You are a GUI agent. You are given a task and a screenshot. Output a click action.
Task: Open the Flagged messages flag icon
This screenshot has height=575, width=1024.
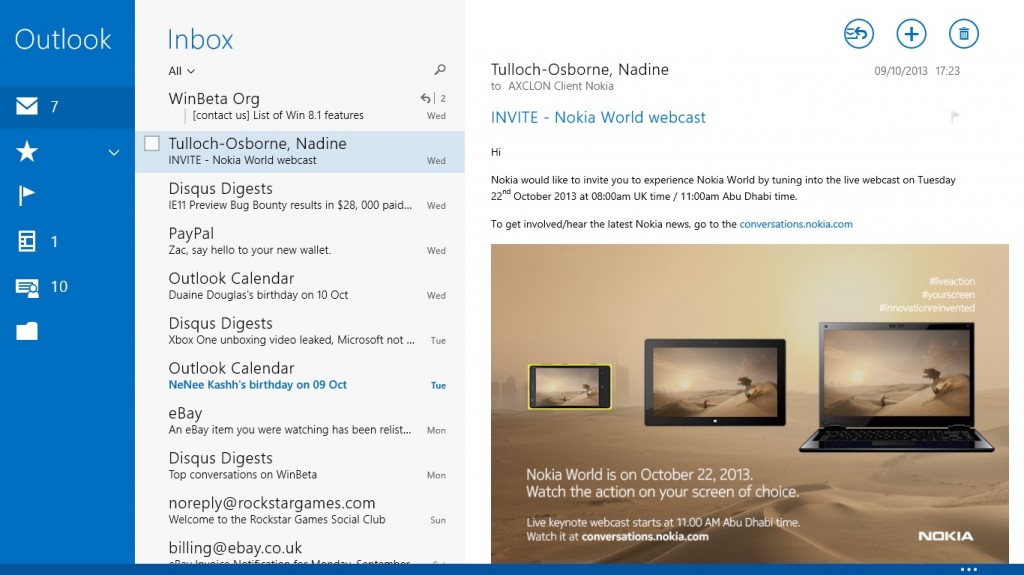pyautogui.click(x=26, y=195)
